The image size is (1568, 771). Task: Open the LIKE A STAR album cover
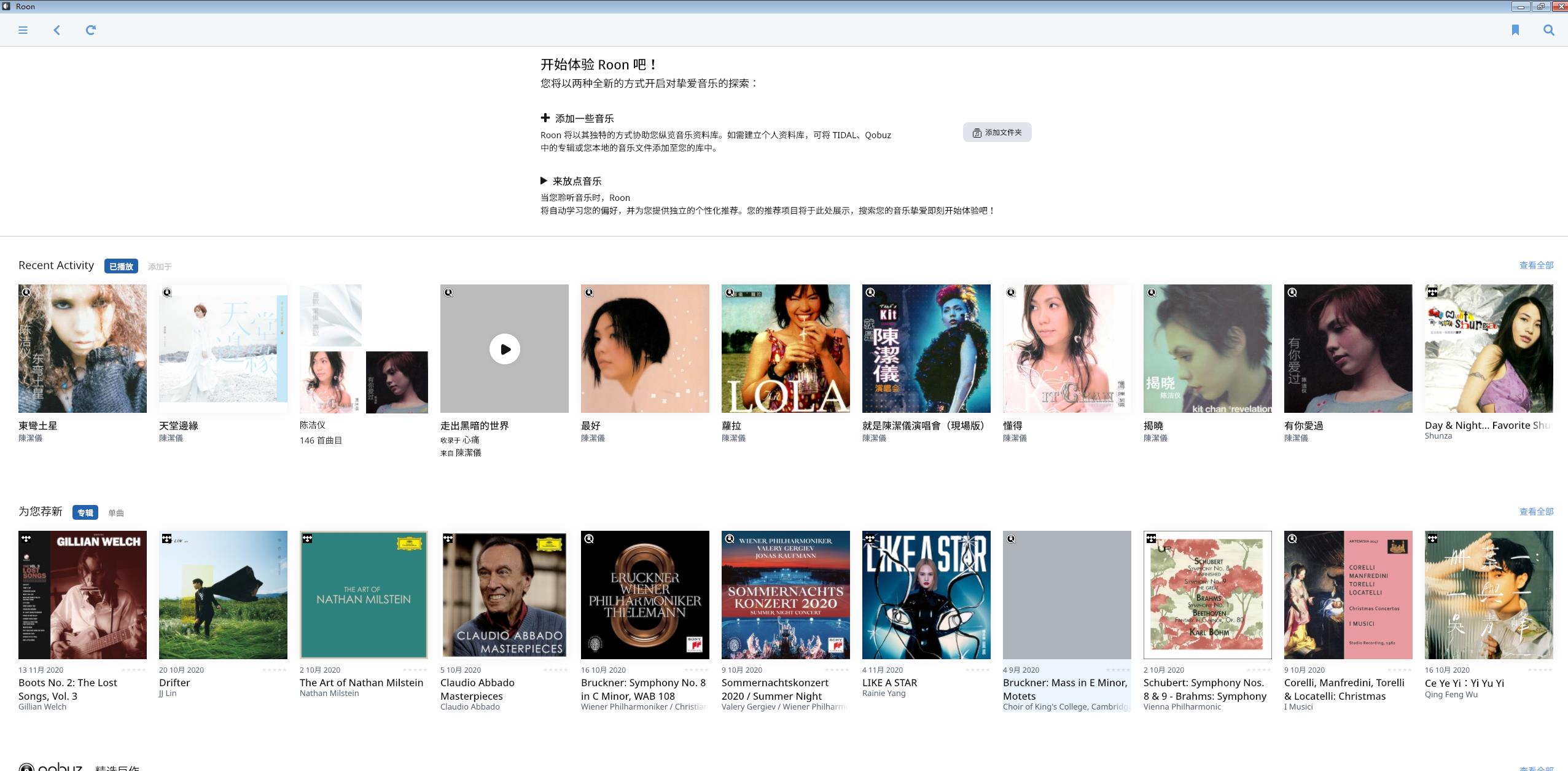pyautogui.click(x=926, y=595)
